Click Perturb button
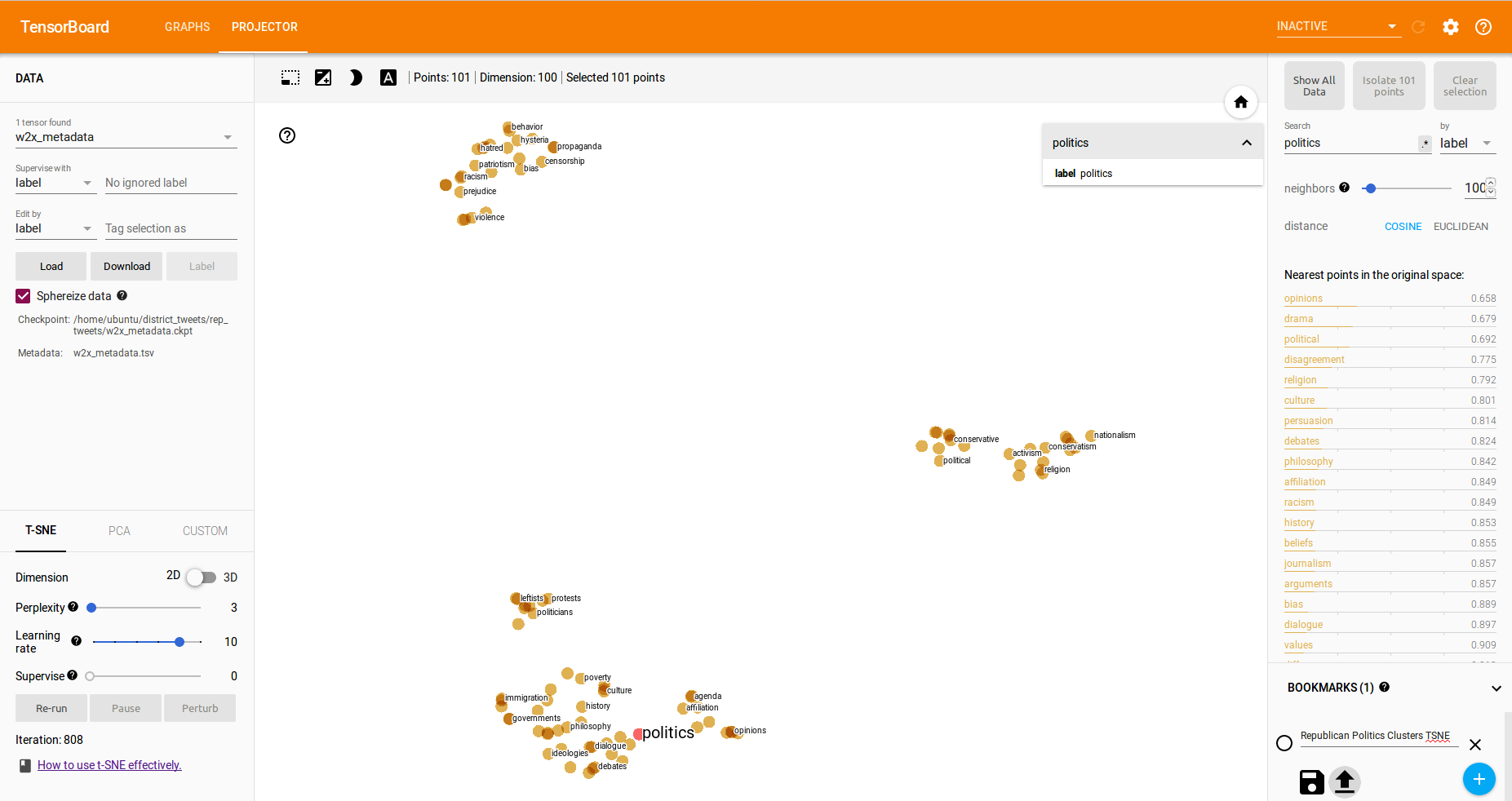The image size is (1512, 801). pyautogui.click(x=200, y=708)
